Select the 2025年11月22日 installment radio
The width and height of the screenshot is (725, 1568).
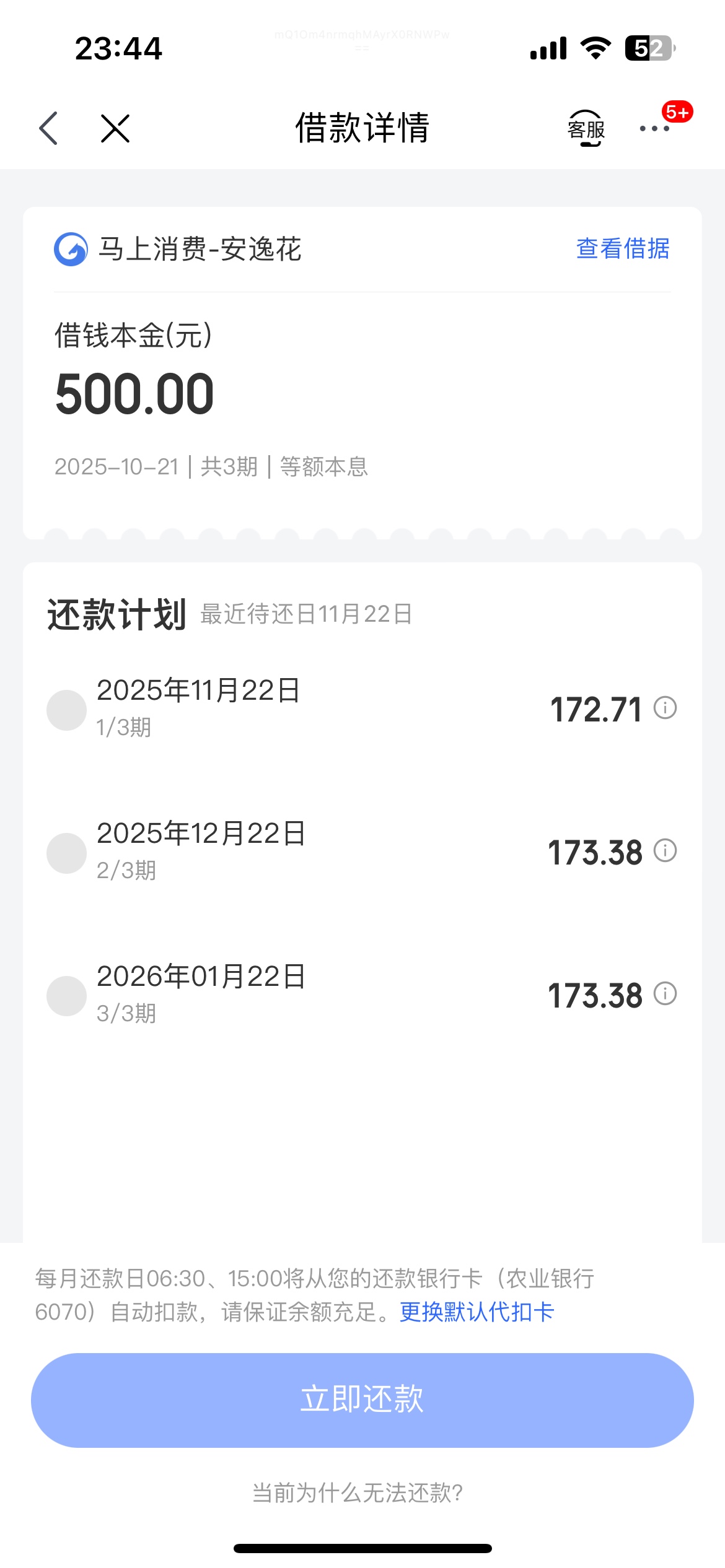pos(66,710)
